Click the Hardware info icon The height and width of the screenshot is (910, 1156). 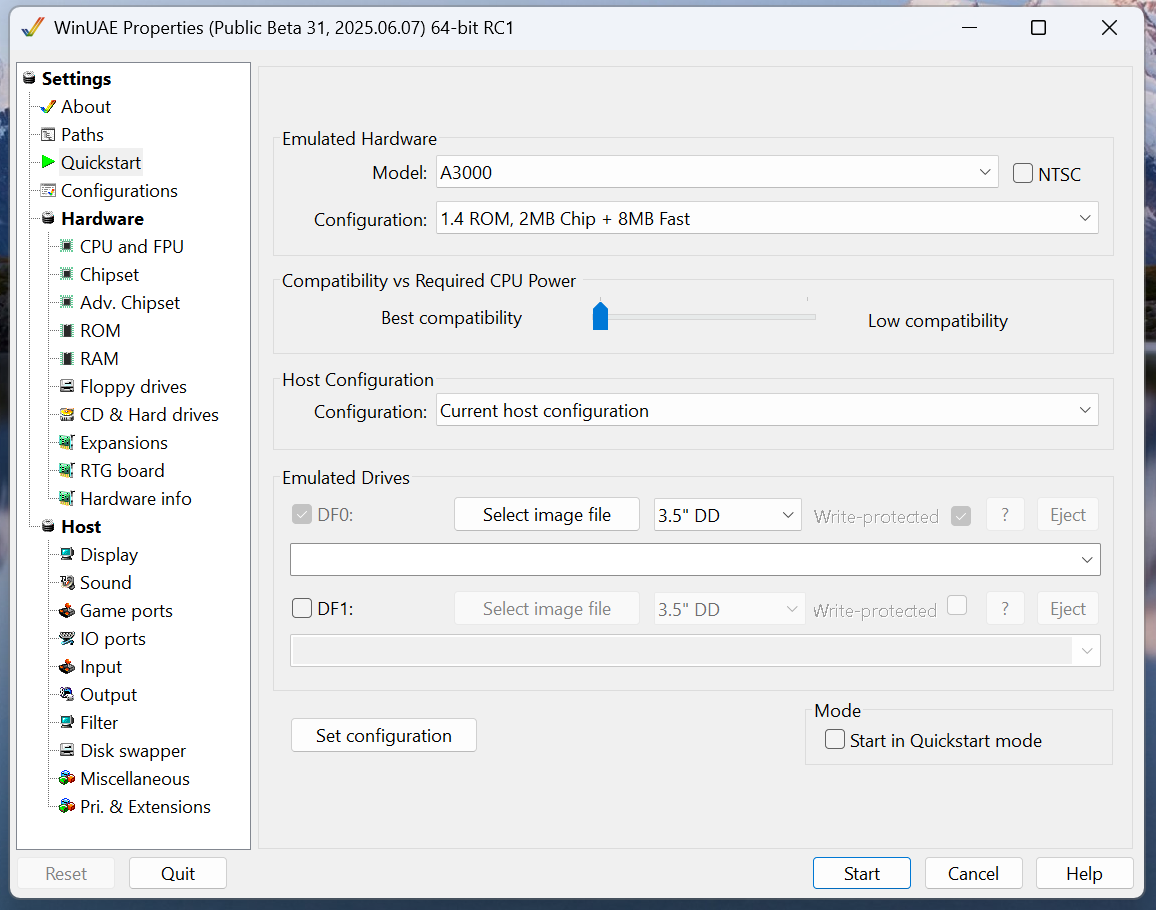click(66, 499)
